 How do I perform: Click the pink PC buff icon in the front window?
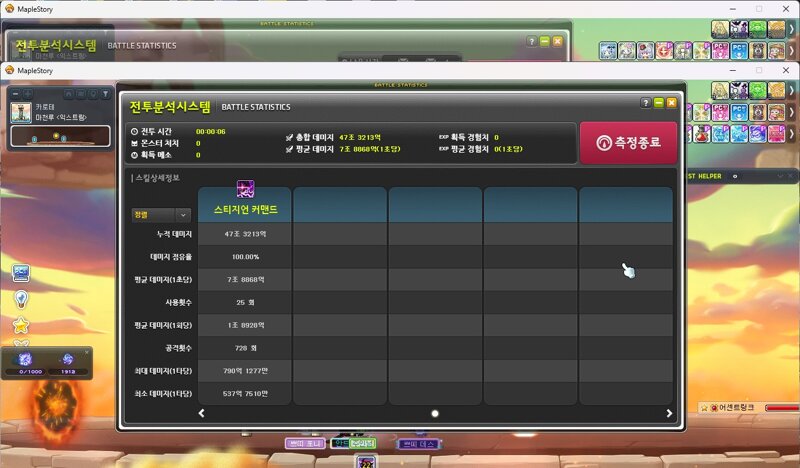tap(720, 112)
